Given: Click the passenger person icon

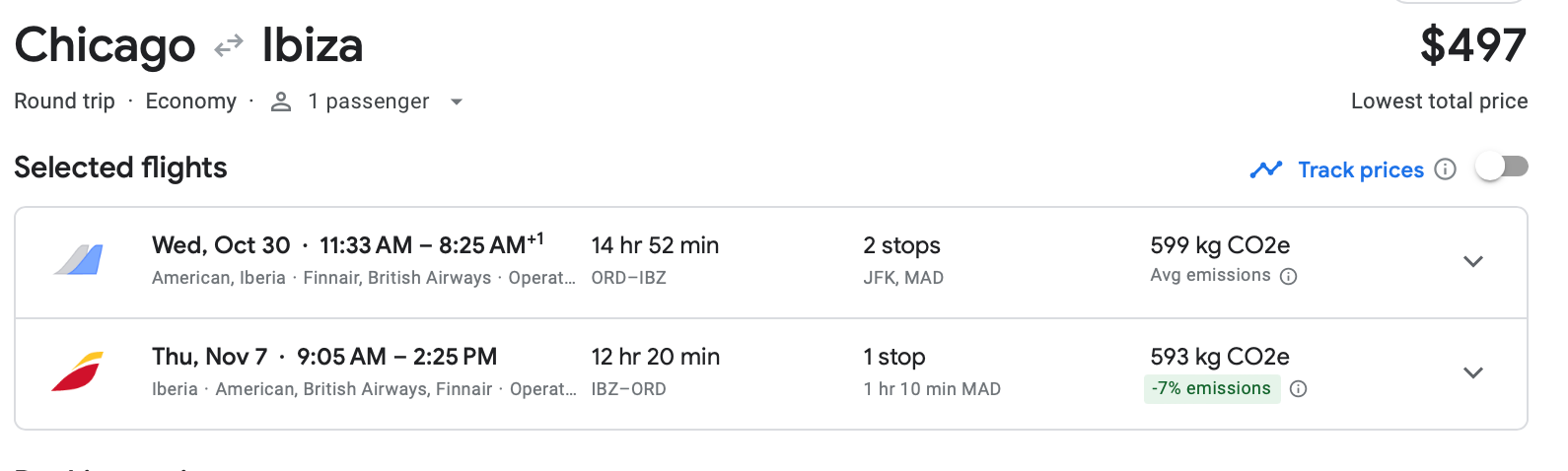Looking at the screenshot, I should click(281, 101).
